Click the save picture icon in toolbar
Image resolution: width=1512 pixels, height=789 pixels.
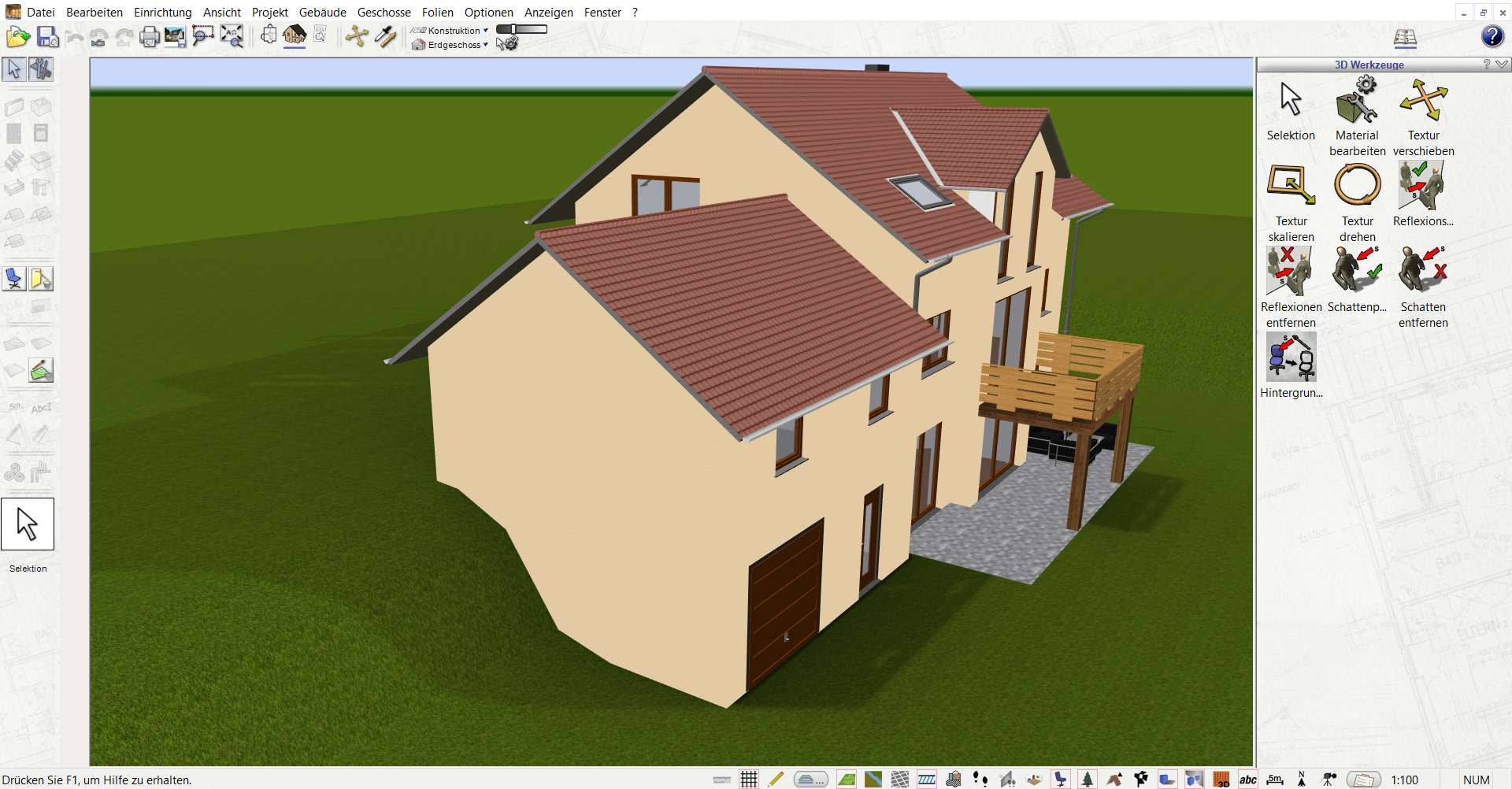tap(175, 36)
